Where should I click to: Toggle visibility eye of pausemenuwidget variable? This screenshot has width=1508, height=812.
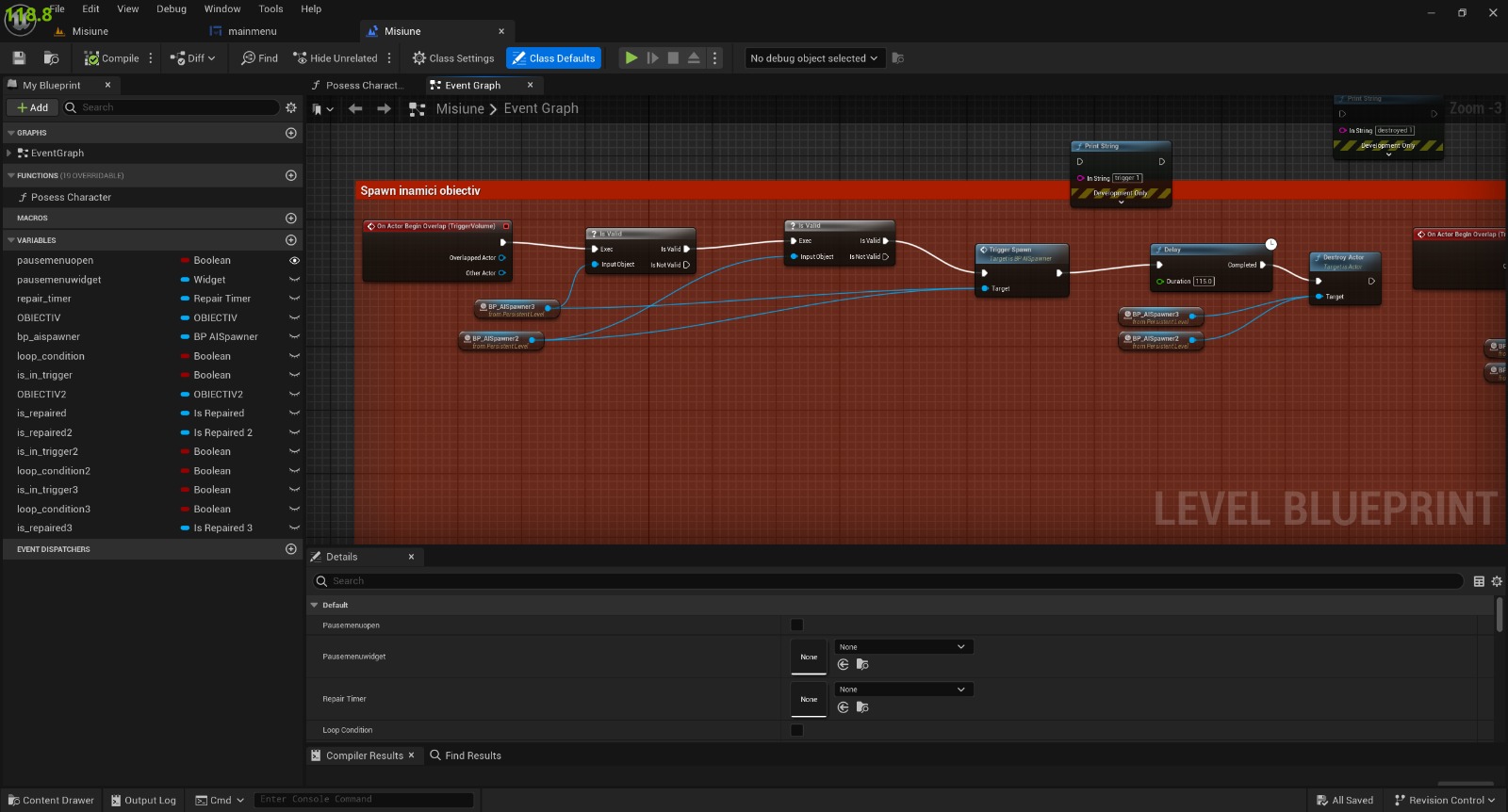tap(294, 280)
